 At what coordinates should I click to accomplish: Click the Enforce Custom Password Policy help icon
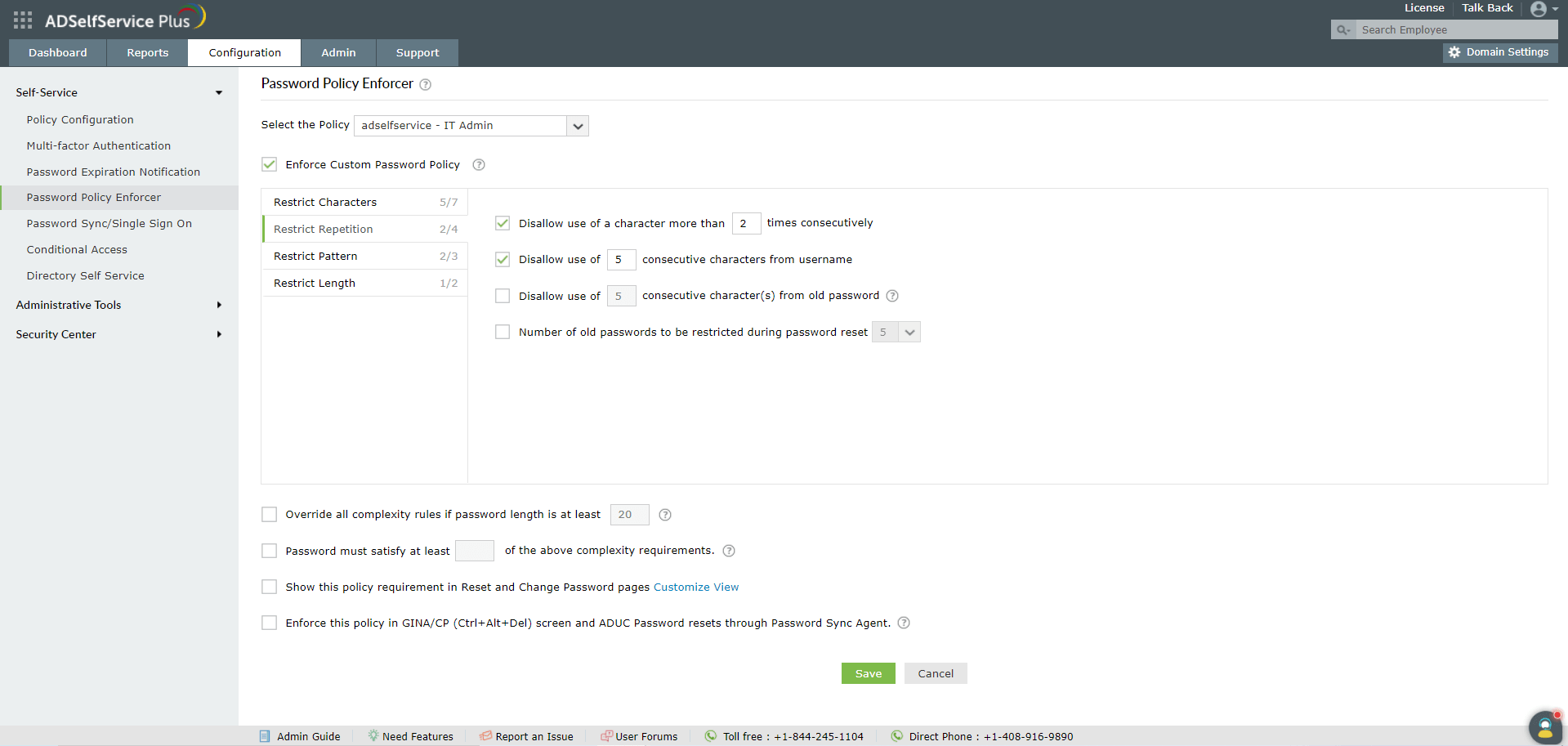pyautogui.click(x=479, y=164)
